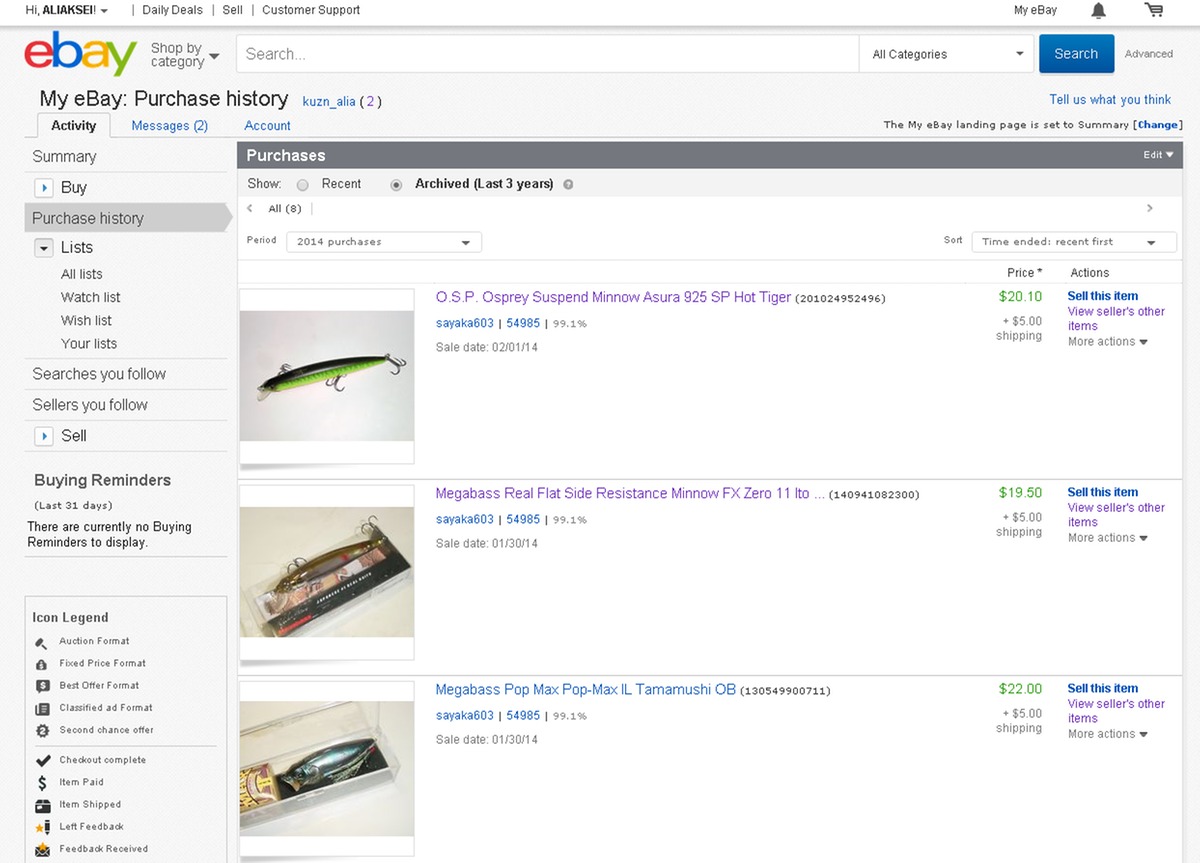Open the Hi, ALIAKSEI account dropdown
This screenshot has height=863, width=1200.
(67, 10)
